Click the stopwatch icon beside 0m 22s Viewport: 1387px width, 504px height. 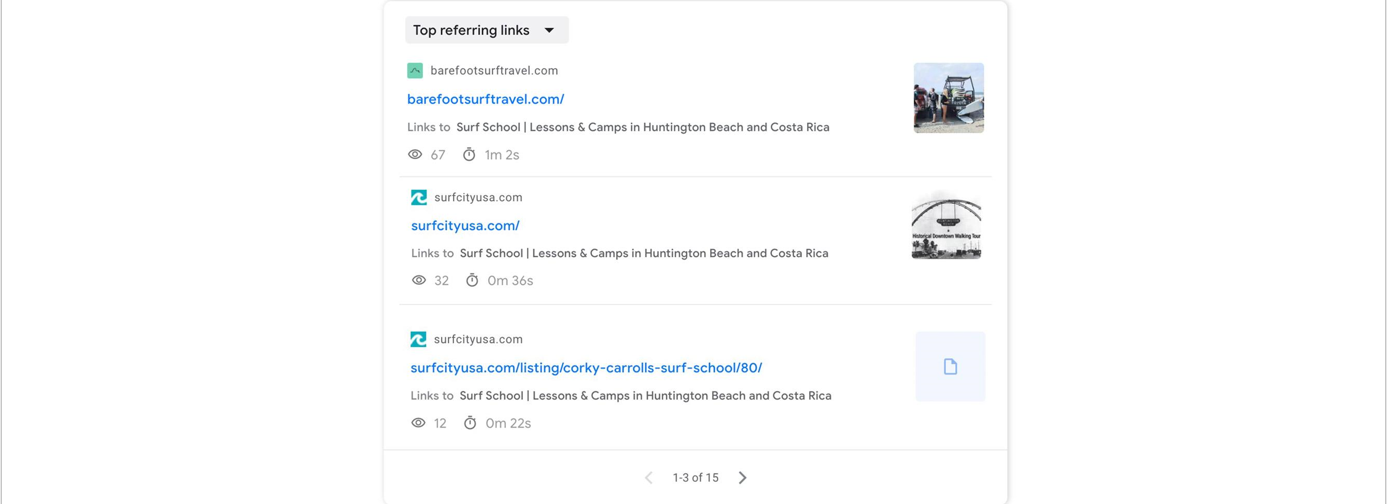pos(470,422)
